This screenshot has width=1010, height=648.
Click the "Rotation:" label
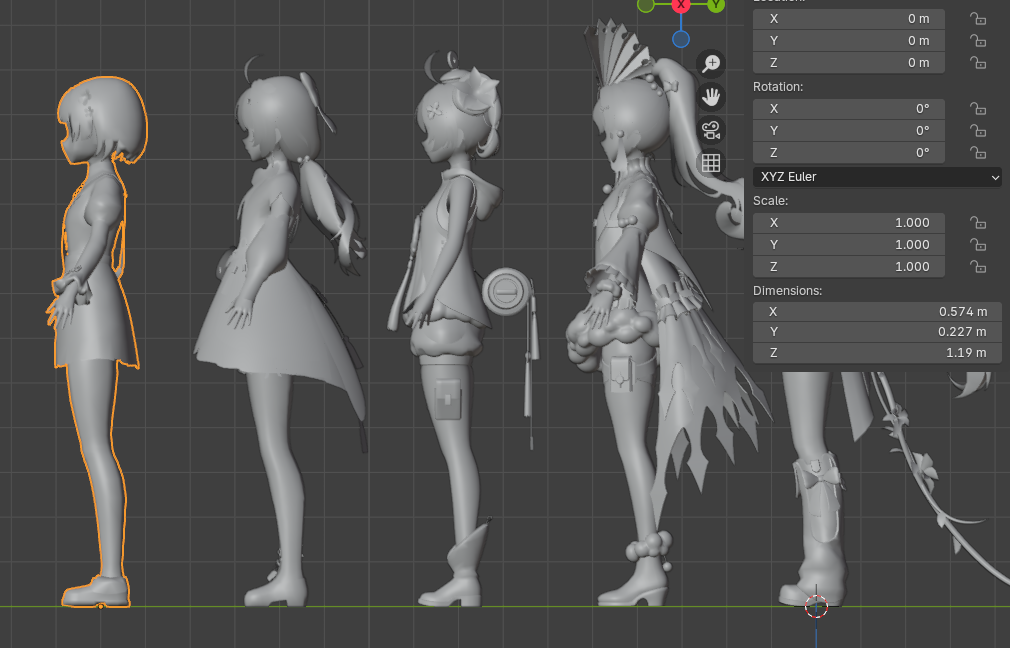pos(777,86)
